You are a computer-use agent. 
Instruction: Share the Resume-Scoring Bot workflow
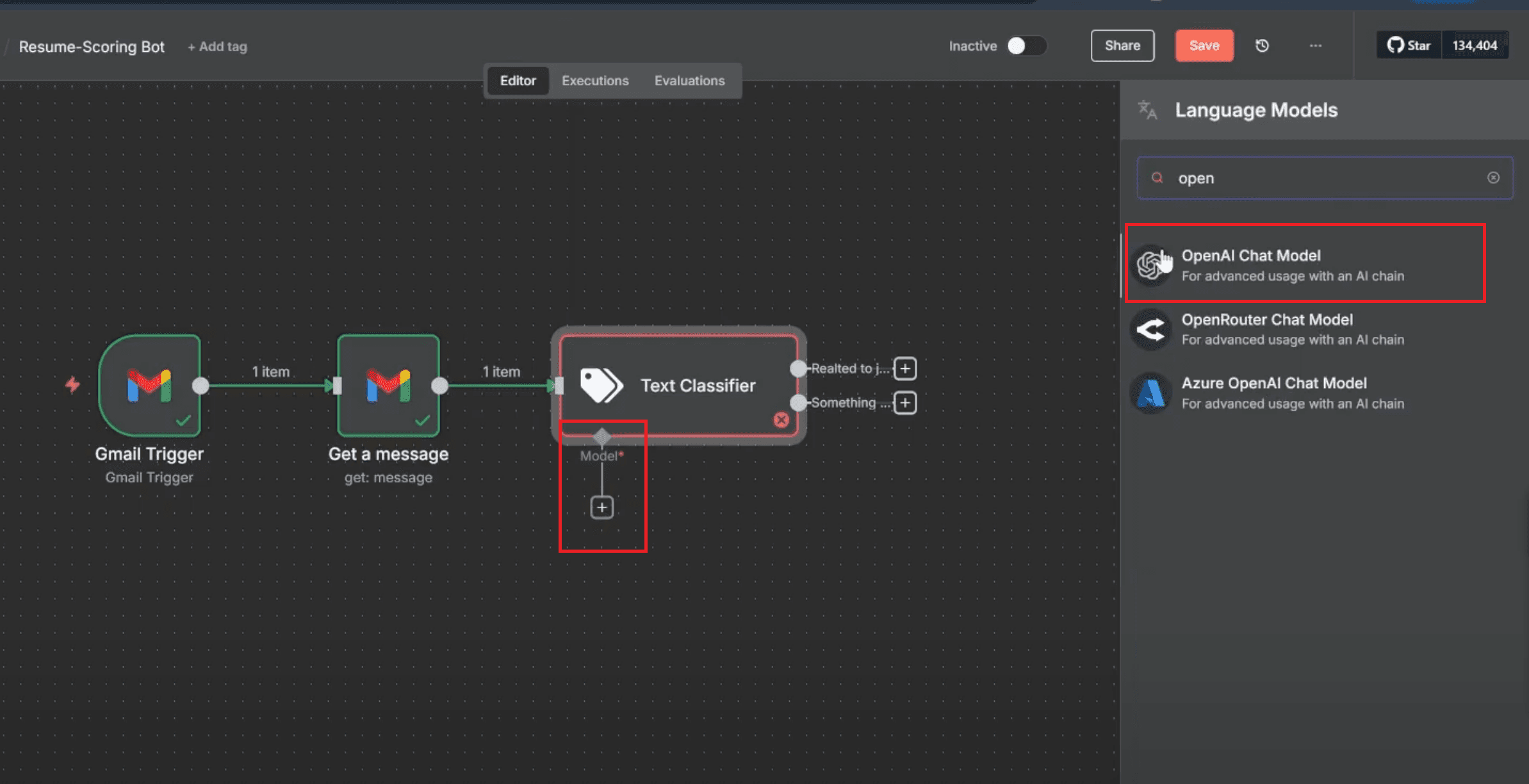coord(1122,45)
